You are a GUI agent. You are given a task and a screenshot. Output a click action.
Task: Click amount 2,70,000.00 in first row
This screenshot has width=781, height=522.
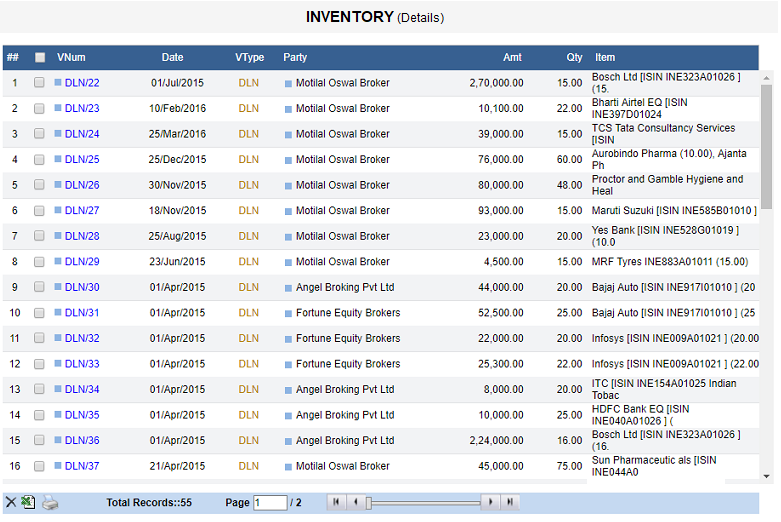pyautogui.click(x=496, y=83)
